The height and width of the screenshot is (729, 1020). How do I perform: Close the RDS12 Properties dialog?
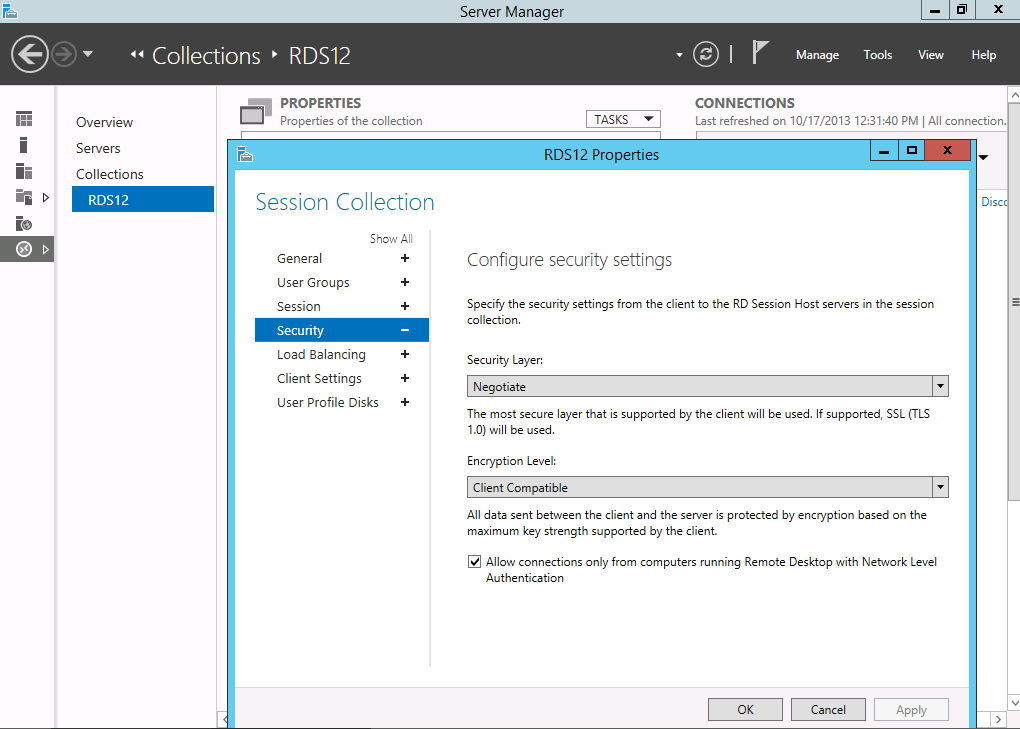pyautogui.click(x=948, y=151)
